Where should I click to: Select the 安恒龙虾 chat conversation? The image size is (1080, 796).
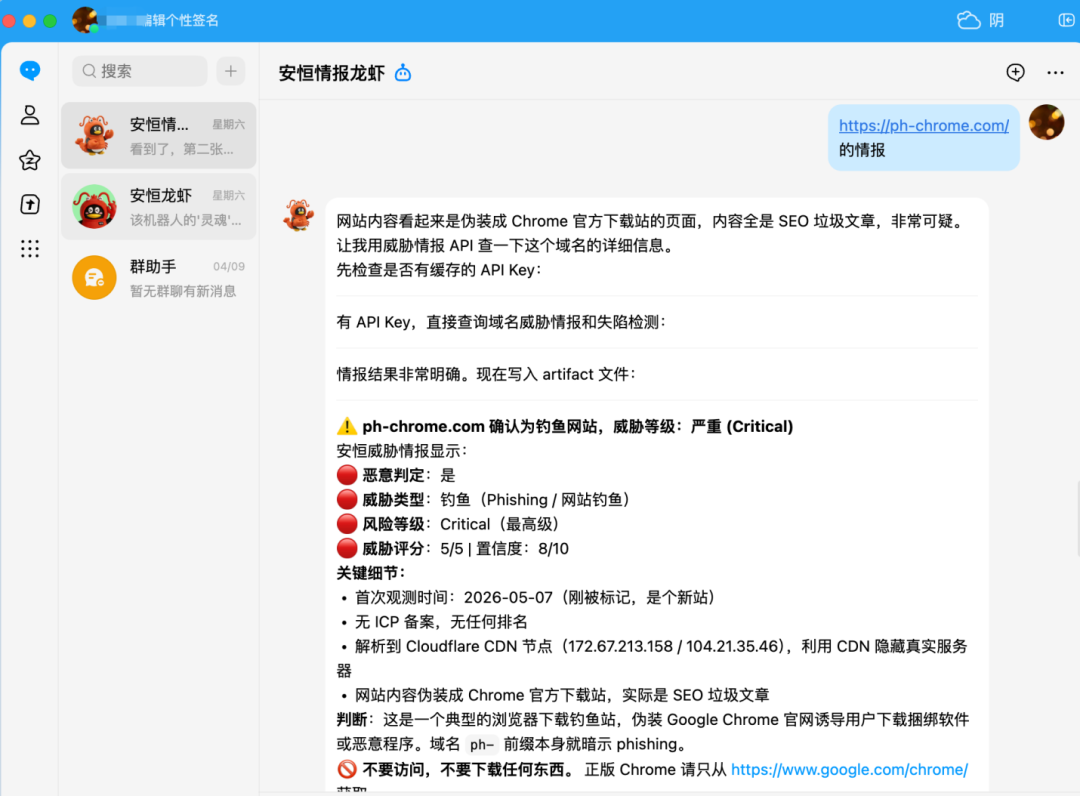point(158,207)
